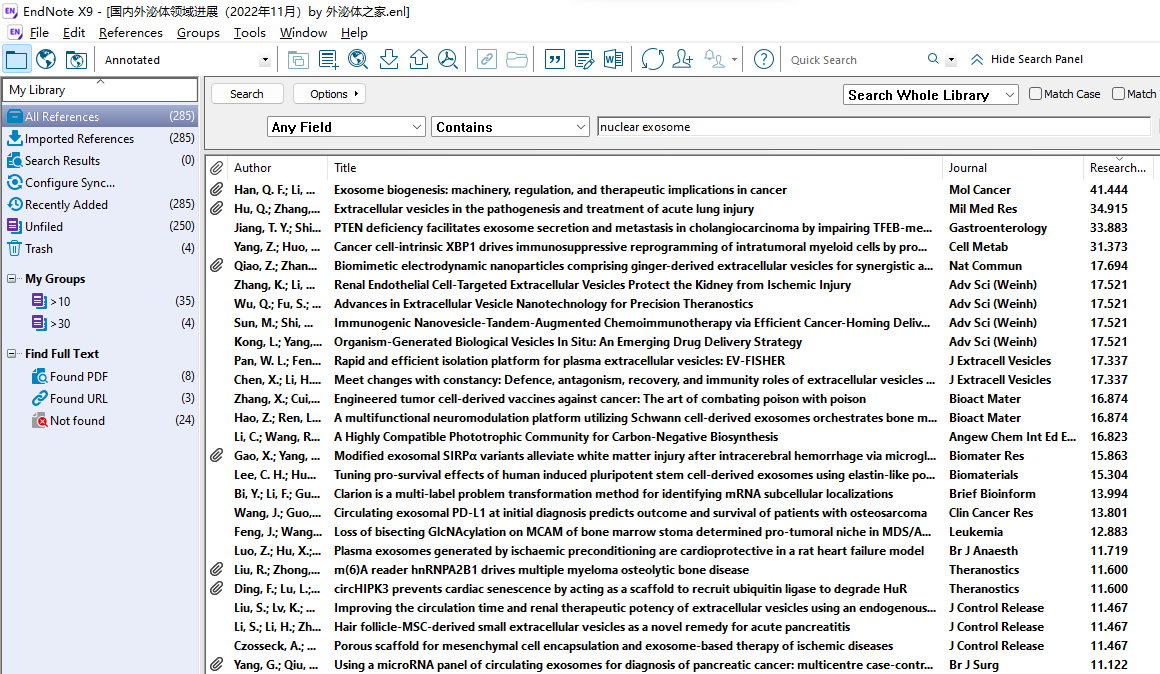
Task: Click the 'nuclear exosome' search text field
Action: pyautogui.click(x=873, y=127)
